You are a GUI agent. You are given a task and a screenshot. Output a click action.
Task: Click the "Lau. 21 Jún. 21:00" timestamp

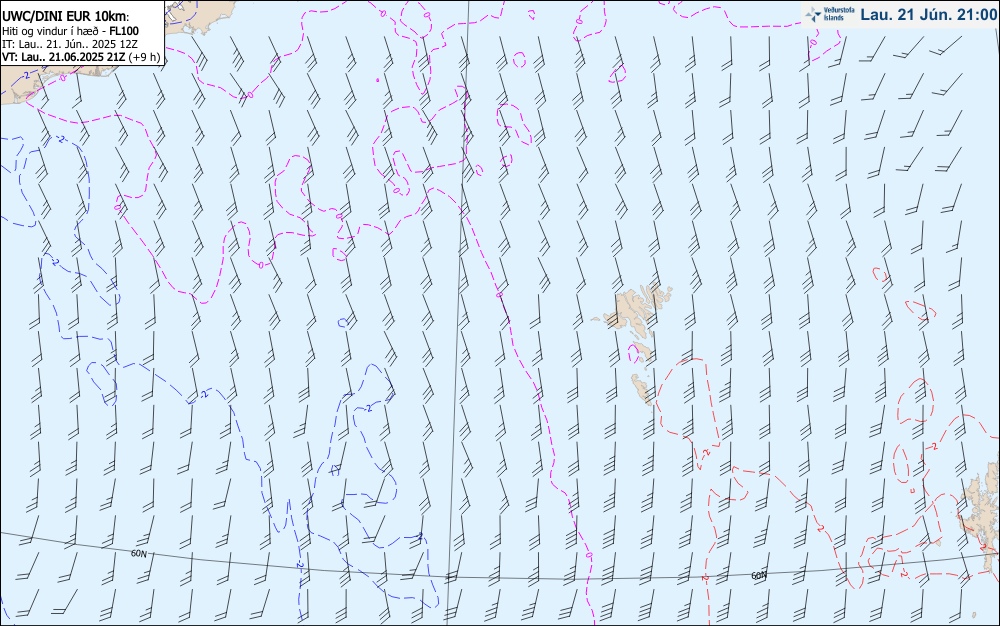tap(929, 14)
